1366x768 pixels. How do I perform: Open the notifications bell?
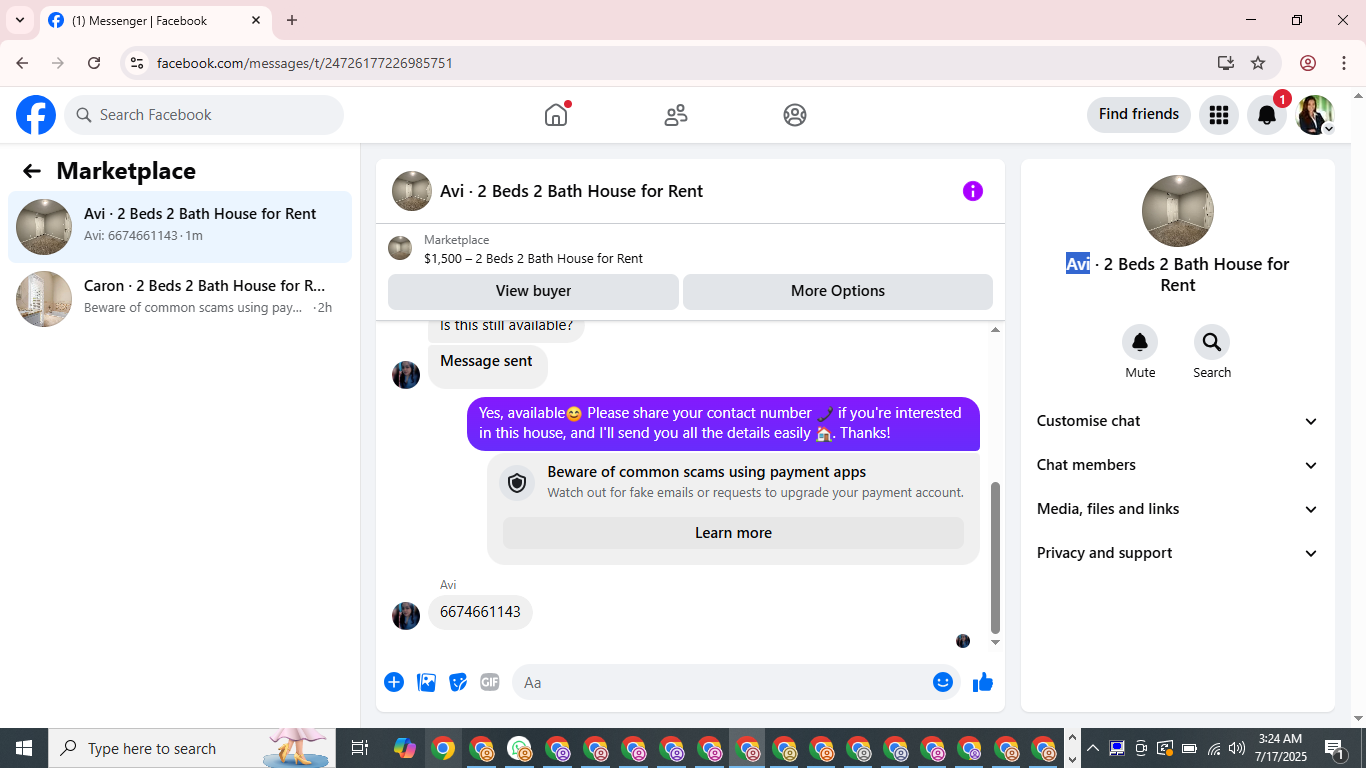point(1266,115)
